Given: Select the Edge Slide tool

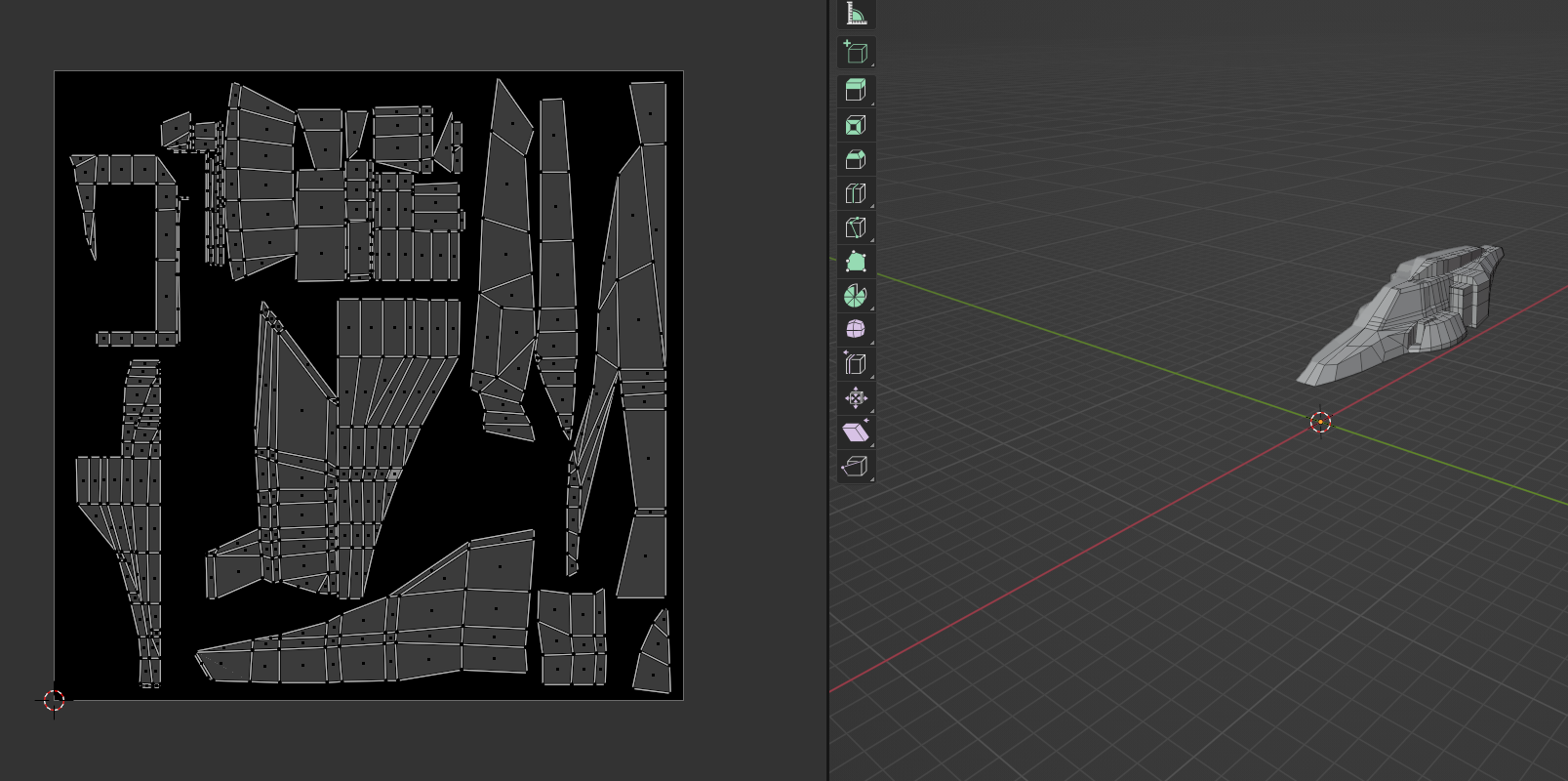Looking at the screenshot, I should pos(856,364).
